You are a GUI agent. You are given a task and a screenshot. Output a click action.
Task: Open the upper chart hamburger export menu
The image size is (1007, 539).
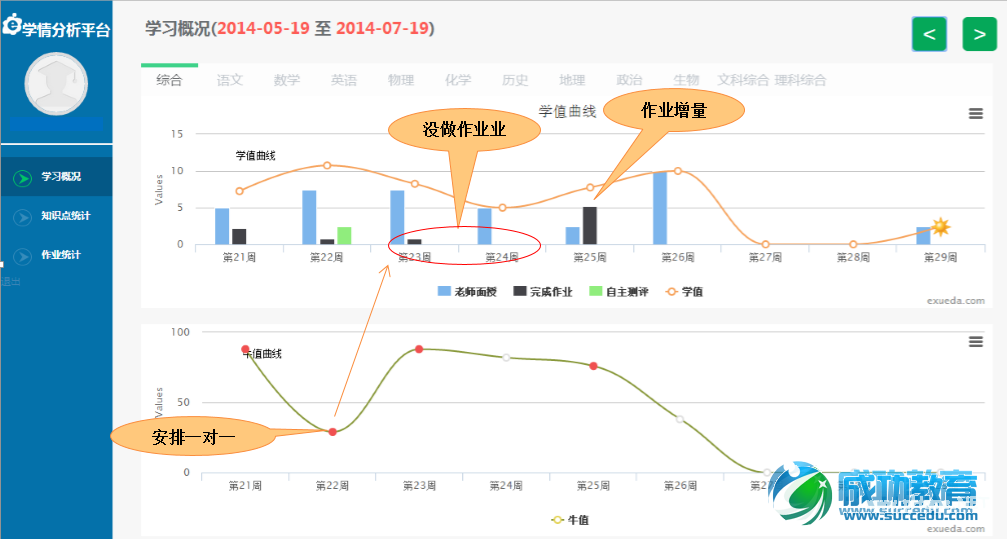(x=976, y=114)
